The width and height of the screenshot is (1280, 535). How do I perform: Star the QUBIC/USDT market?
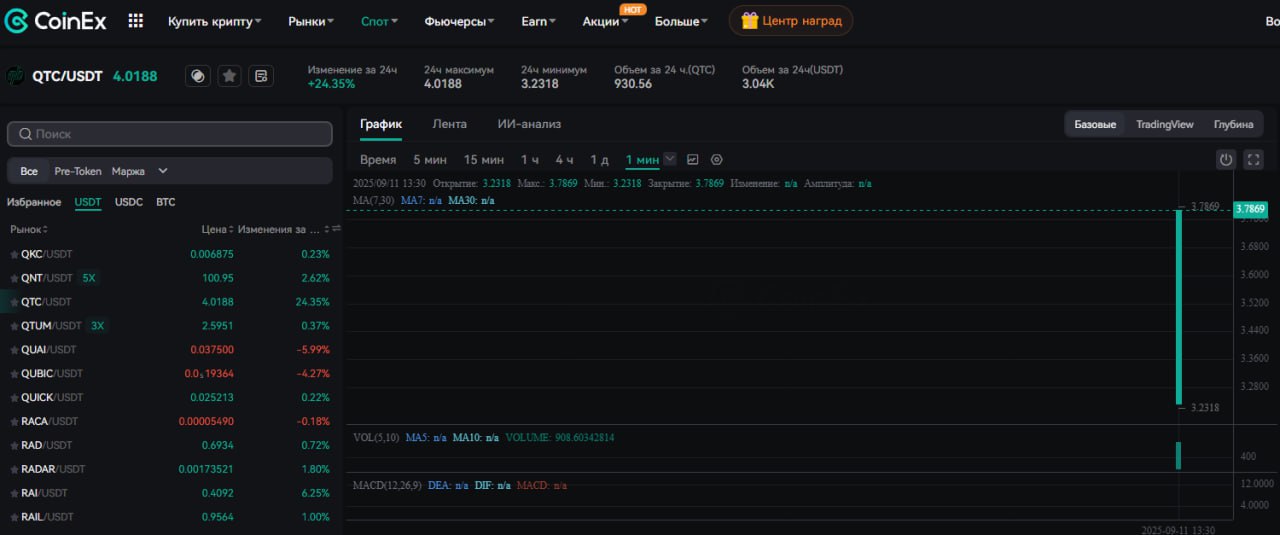(14, 374)
